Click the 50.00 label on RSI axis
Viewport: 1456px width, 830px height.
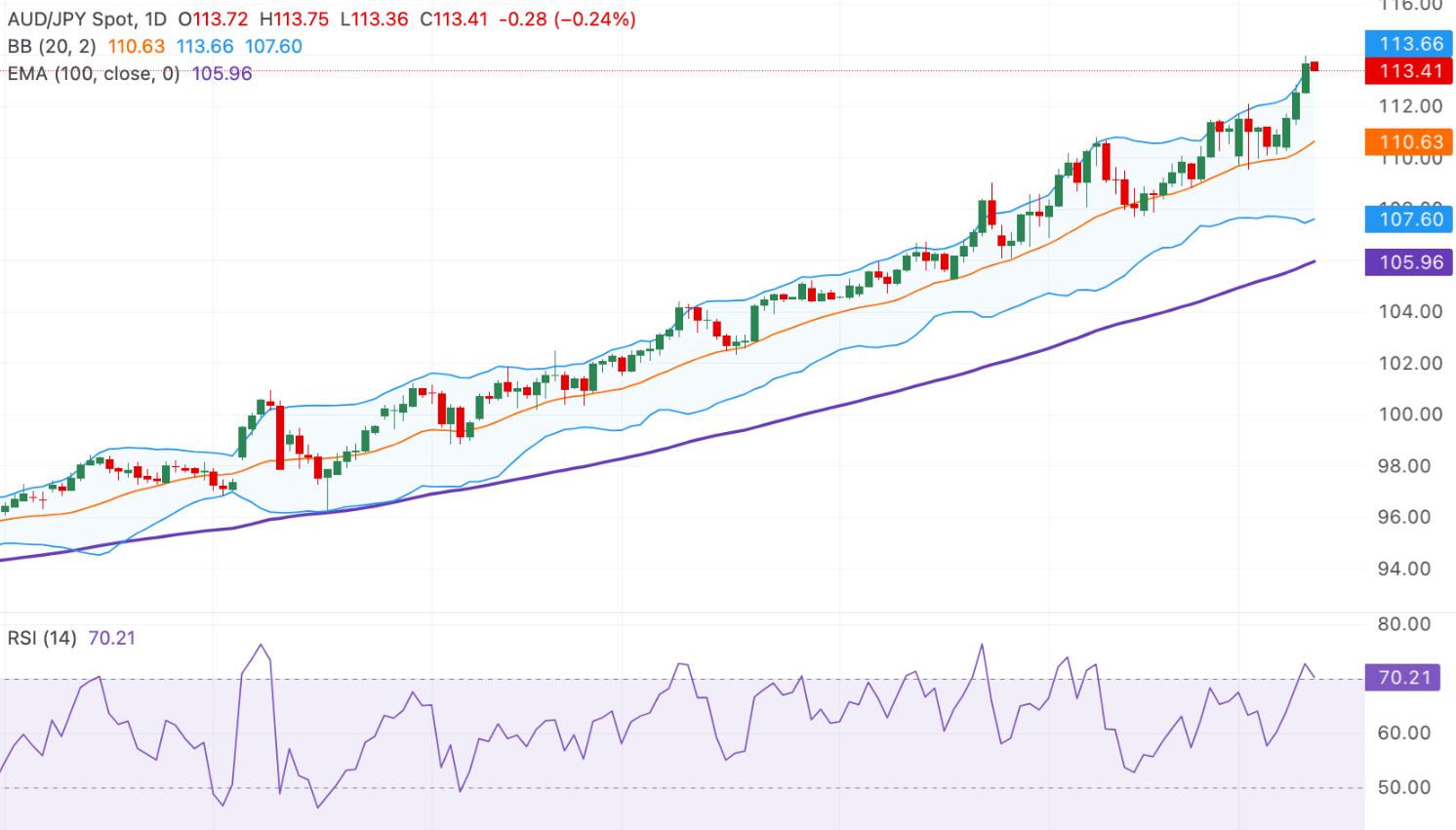tap(1403, 787)
